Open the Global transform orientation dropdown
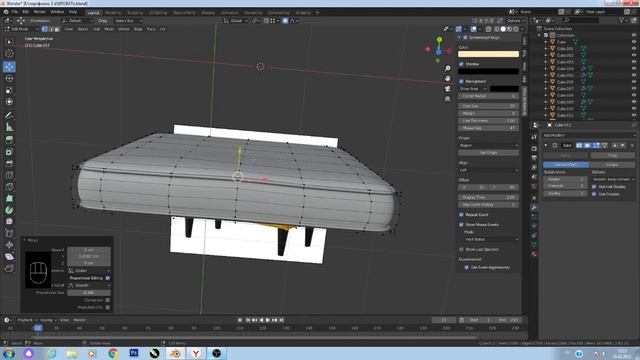The height and width of the screenshot is (360, 640). [x=236, y=21]
